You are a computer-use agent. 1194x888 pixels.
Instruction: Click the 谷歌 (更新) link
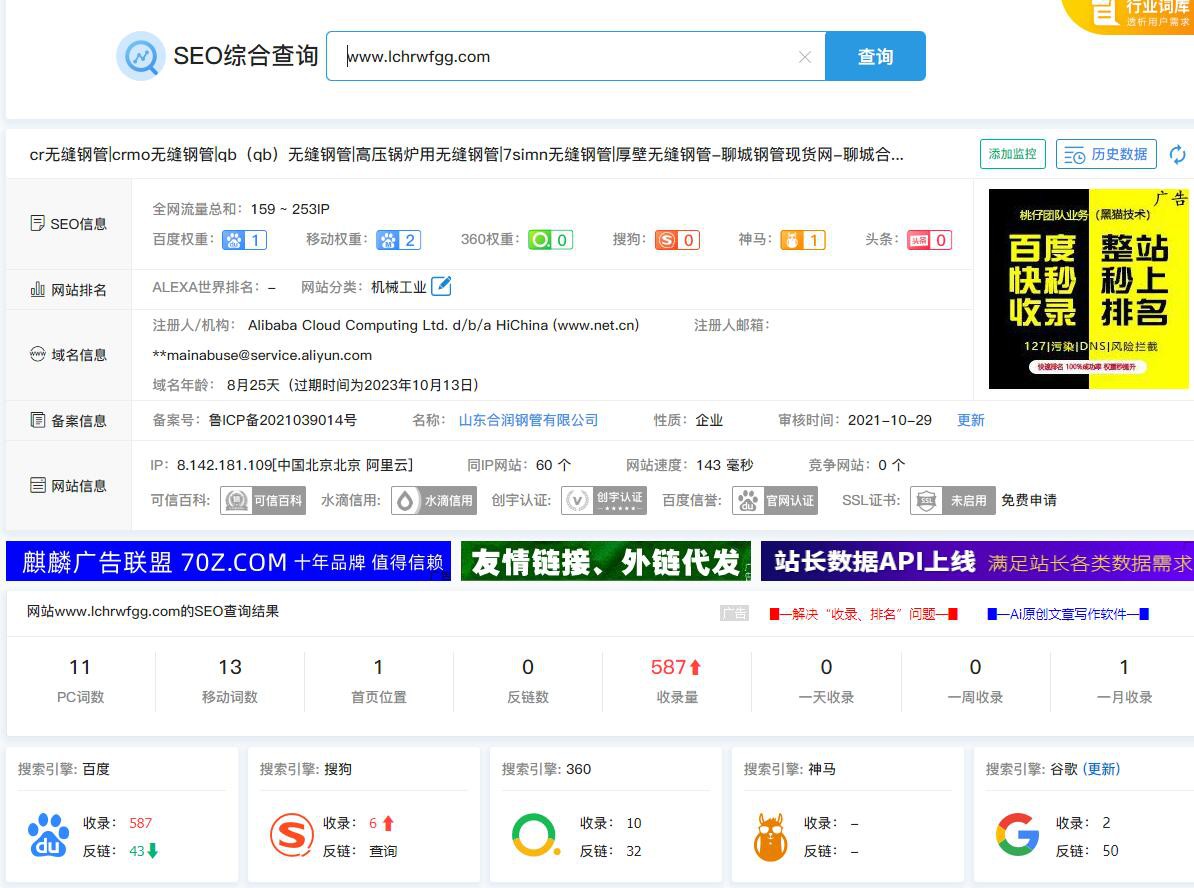(1101, 769)
